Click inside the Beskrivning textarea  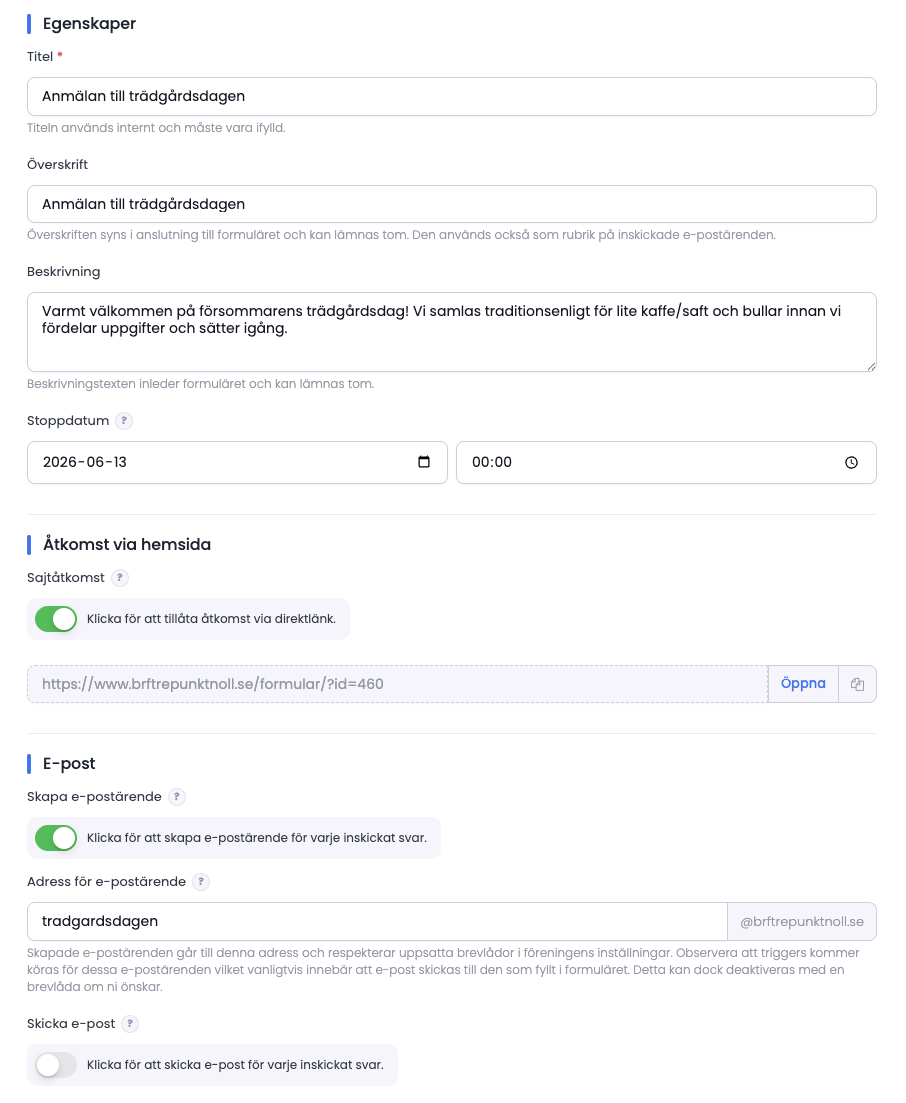click(x=452, y=332)
